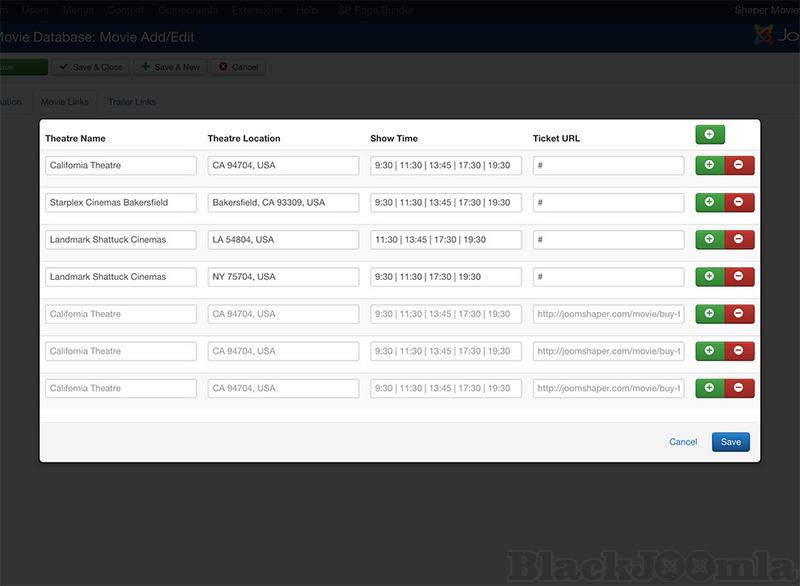Click the green add icon in header row
Viewport: 800px width, 586px height.
click(x=710, y=134)
